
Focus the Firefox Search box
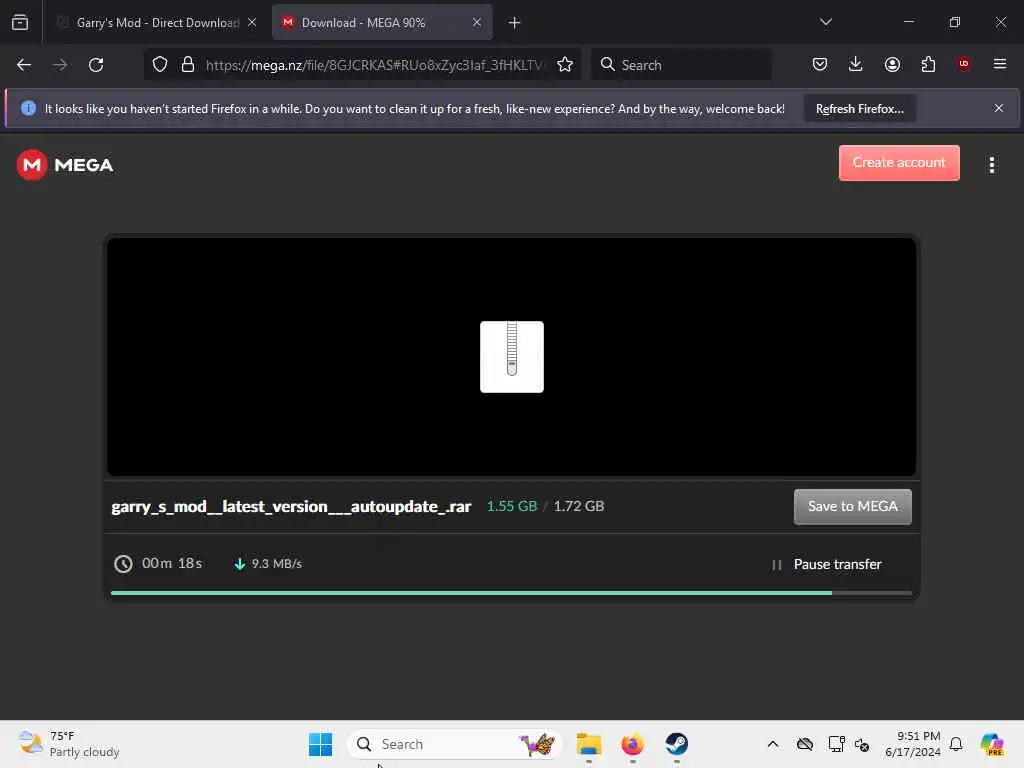pyautogui.click(x=681, y=65)
